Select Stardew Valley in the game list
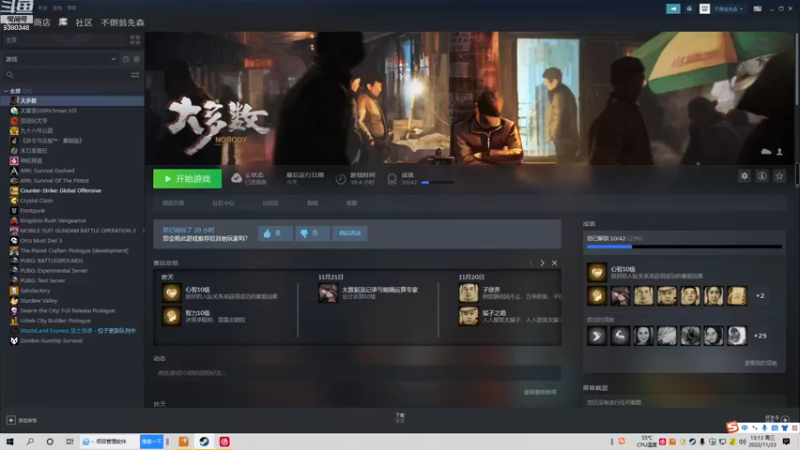This screenshot has height=450, width=800. point(39,301)
